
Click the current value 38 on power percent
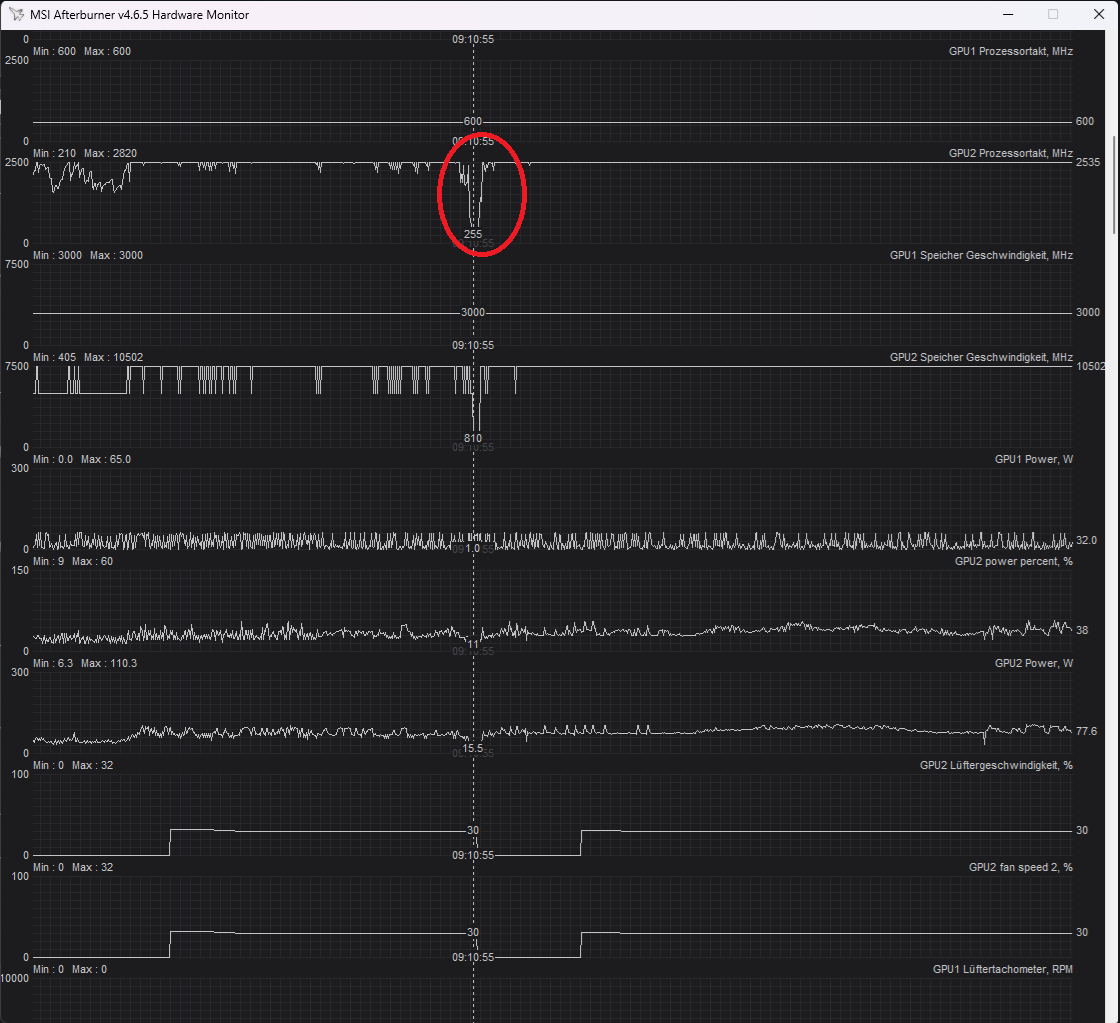click(1082, 630)
